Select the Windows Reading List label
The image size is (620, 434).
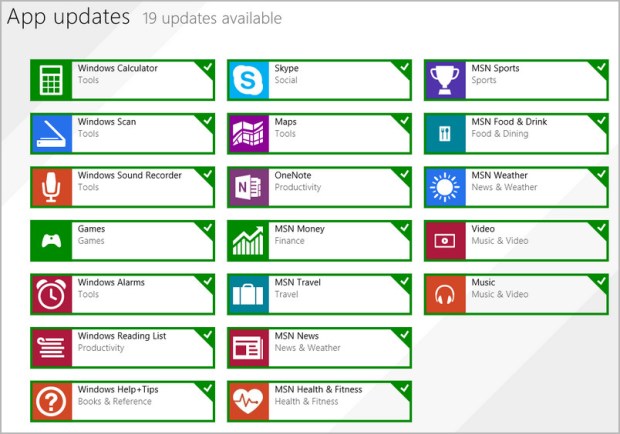coord(122,336)
